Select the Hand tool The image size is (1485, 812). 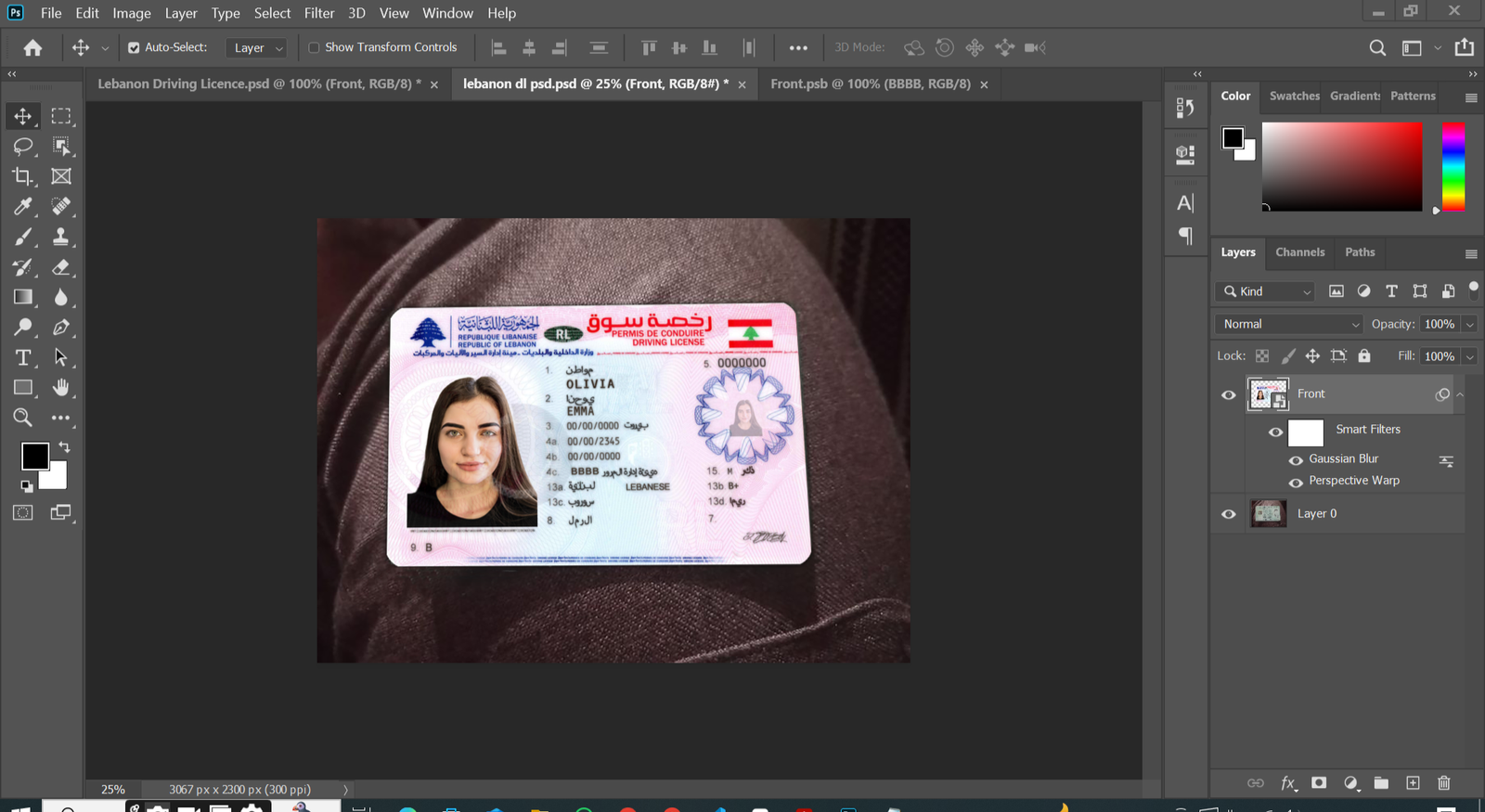click(61, 387)
